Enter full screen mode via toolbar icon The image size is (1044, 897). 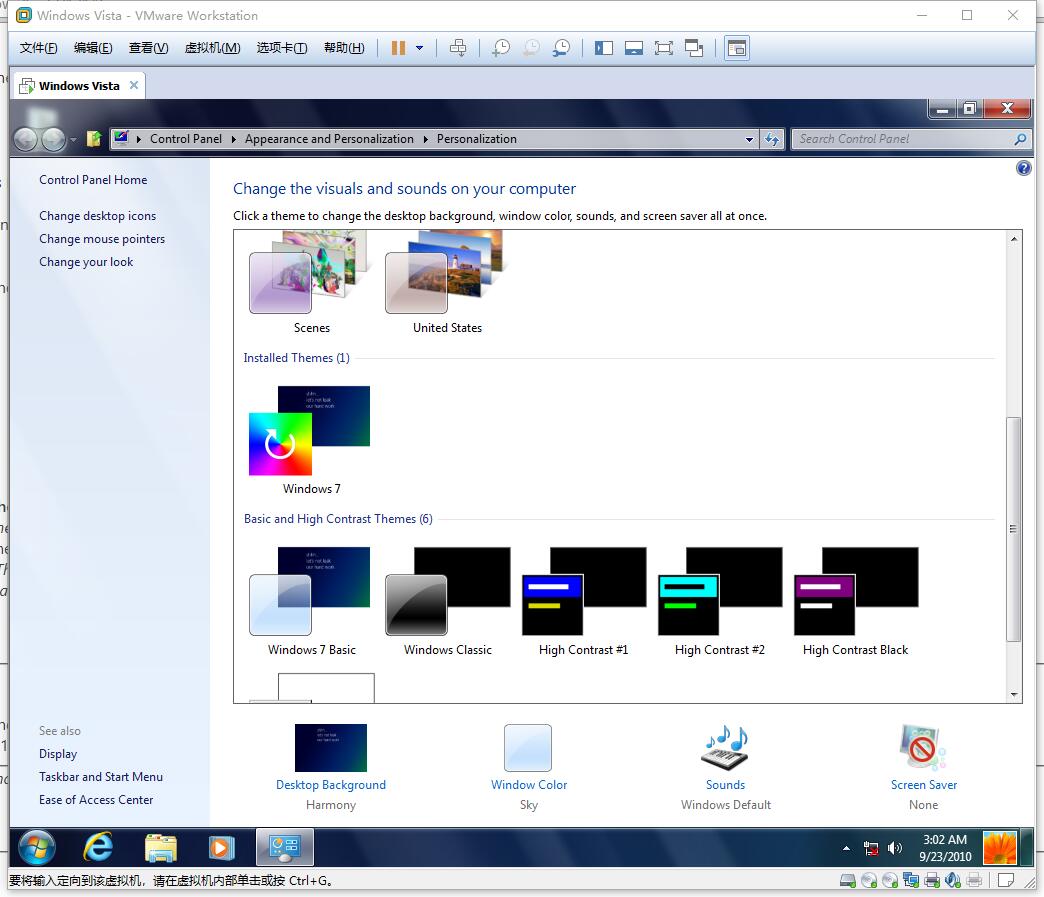pyautogui.click(x=664, y=48)
